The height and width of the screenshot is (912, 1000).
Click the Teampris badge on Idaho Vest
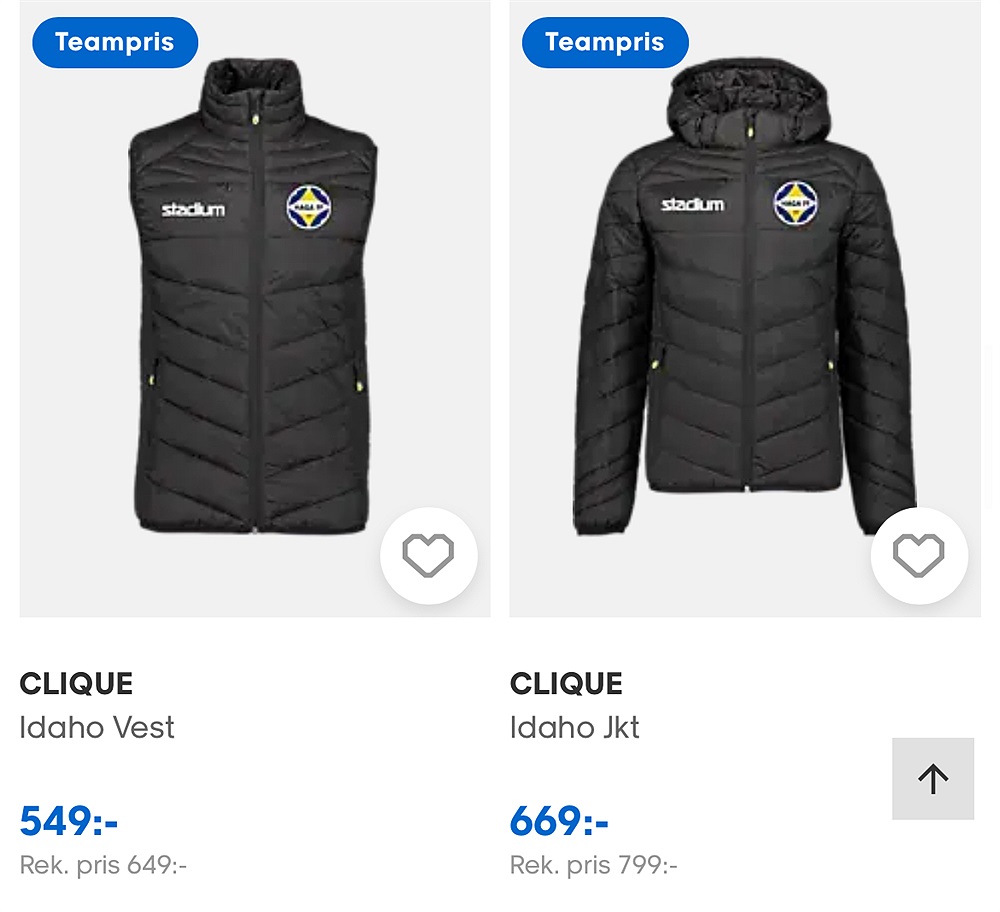pyautogui.click(x=115, y=43)
